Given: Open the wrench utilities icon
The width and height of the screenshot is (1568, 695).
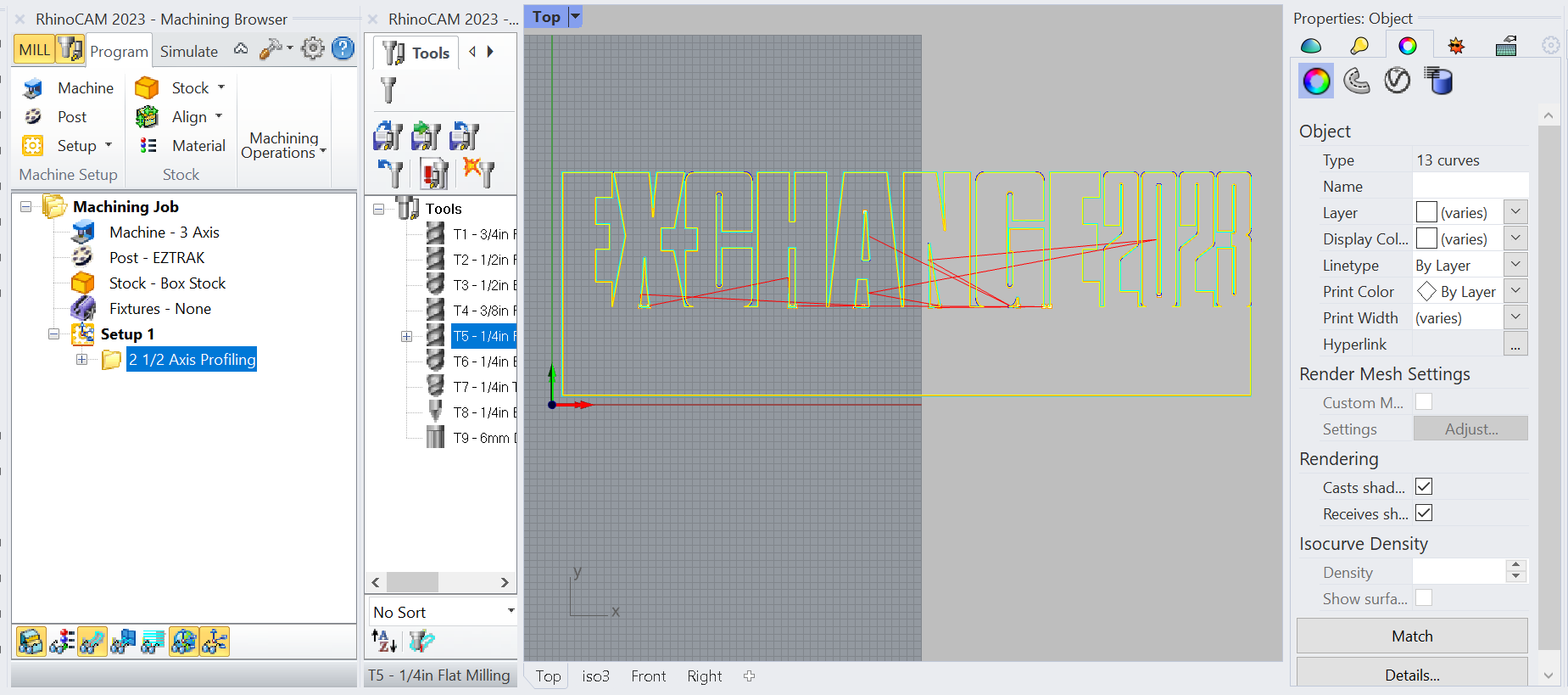Looking at the screenshot, I should coord(271,49).
